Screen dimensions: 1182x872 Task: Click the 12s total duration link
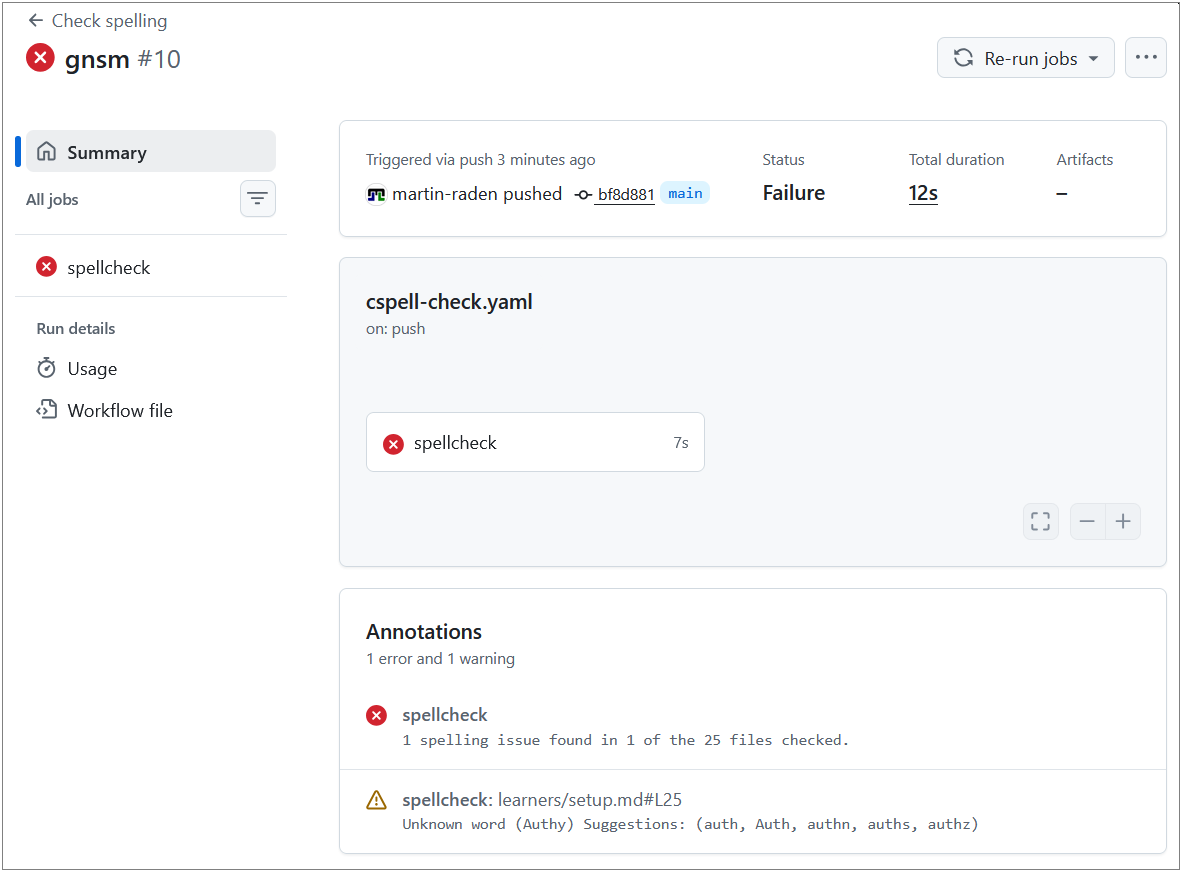pyautogui.click(x=922, y=193)
